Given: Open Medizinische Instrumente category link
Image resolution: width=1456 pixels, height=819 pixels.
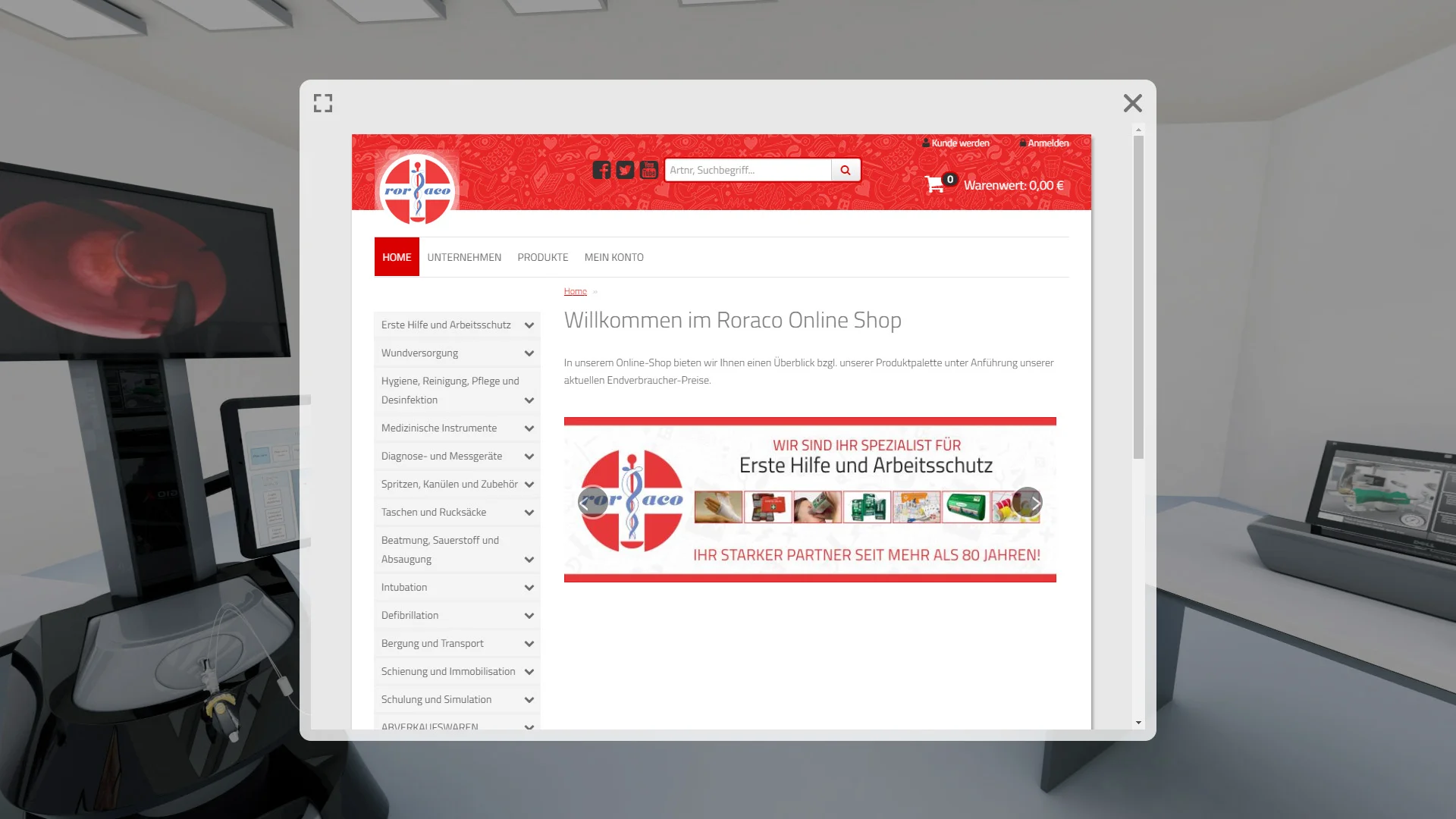Looking at the screenshot, I should [439, 428].
